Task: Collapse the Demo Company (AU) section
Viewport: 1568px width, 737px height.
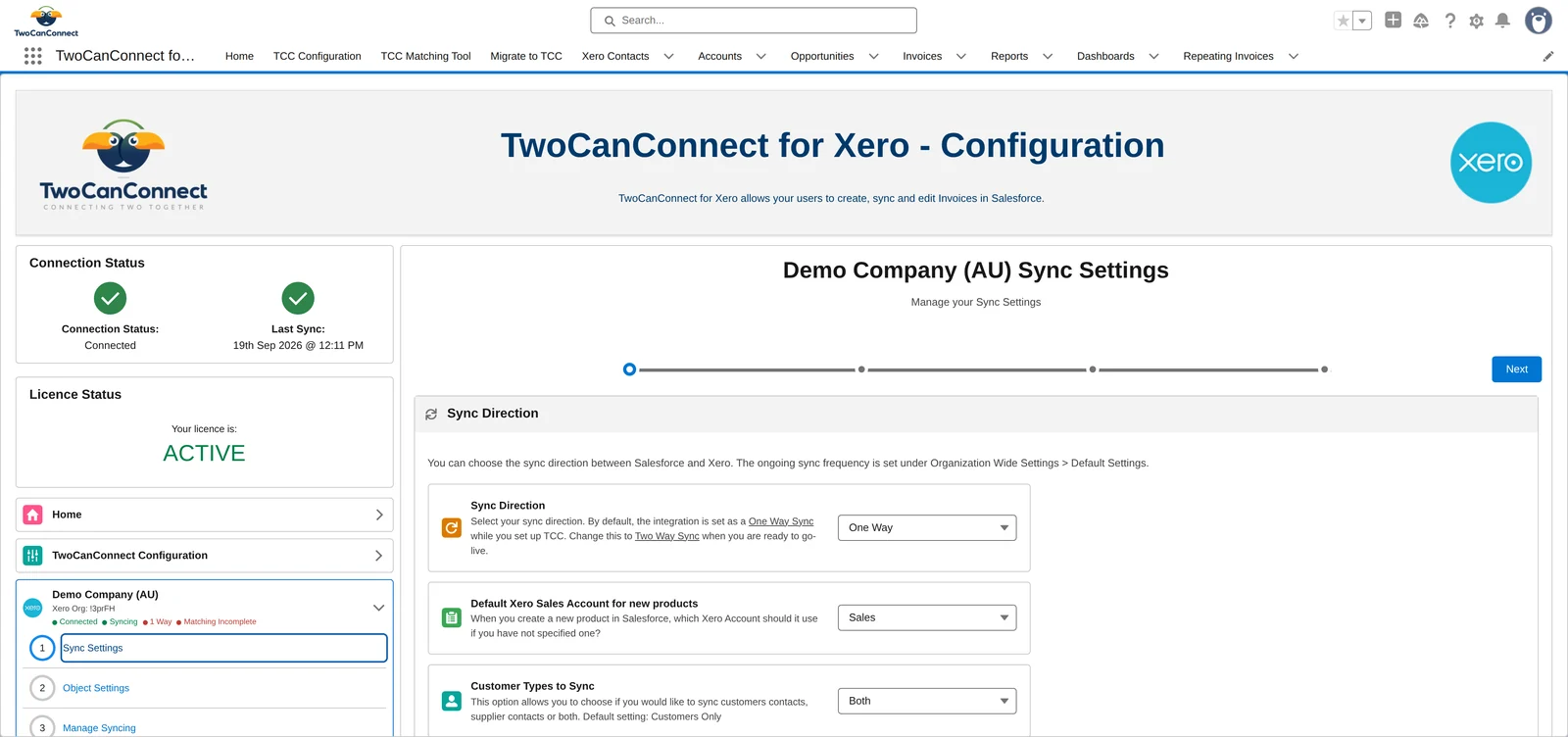Action: click(x=379, y=608)
